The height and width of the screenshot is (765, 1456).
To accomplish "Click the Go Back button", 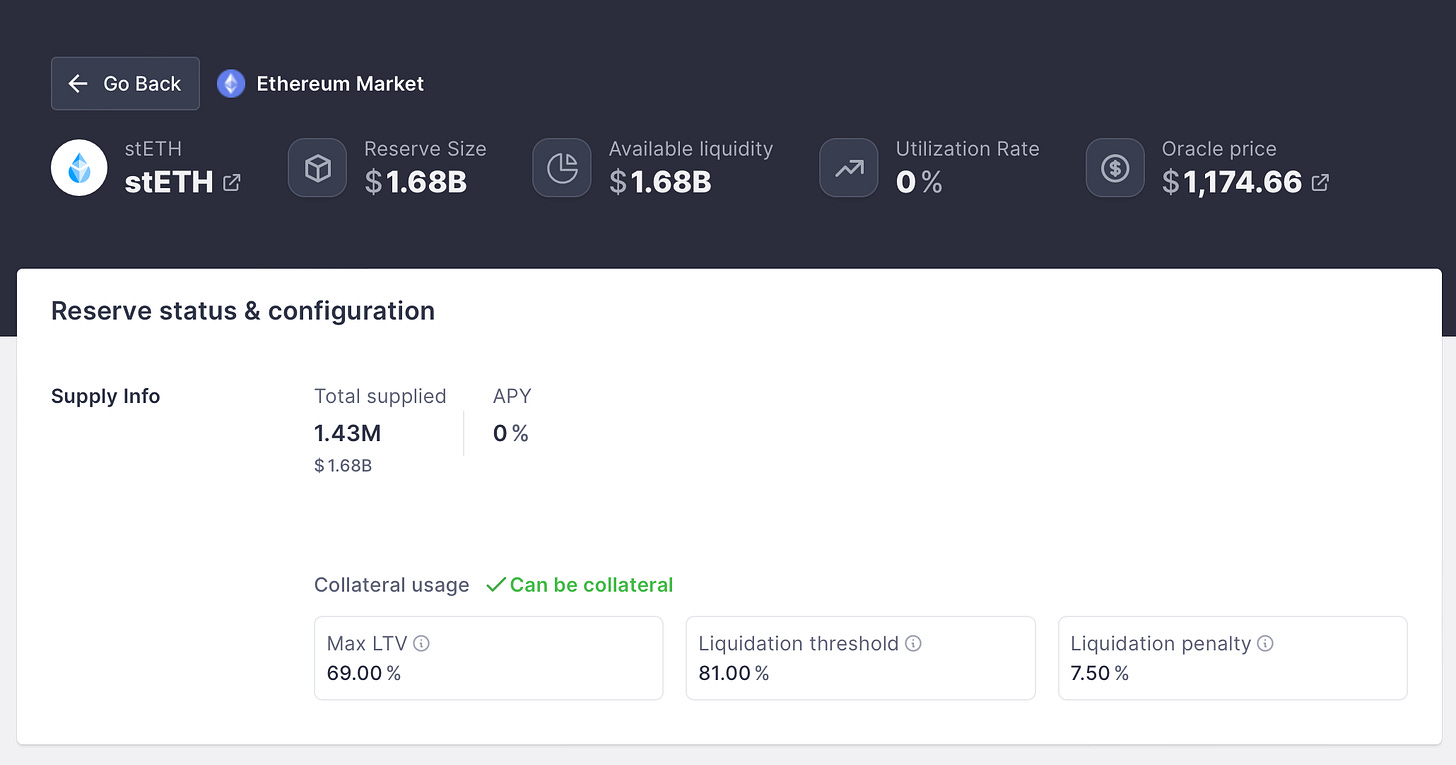I will 125,84.
